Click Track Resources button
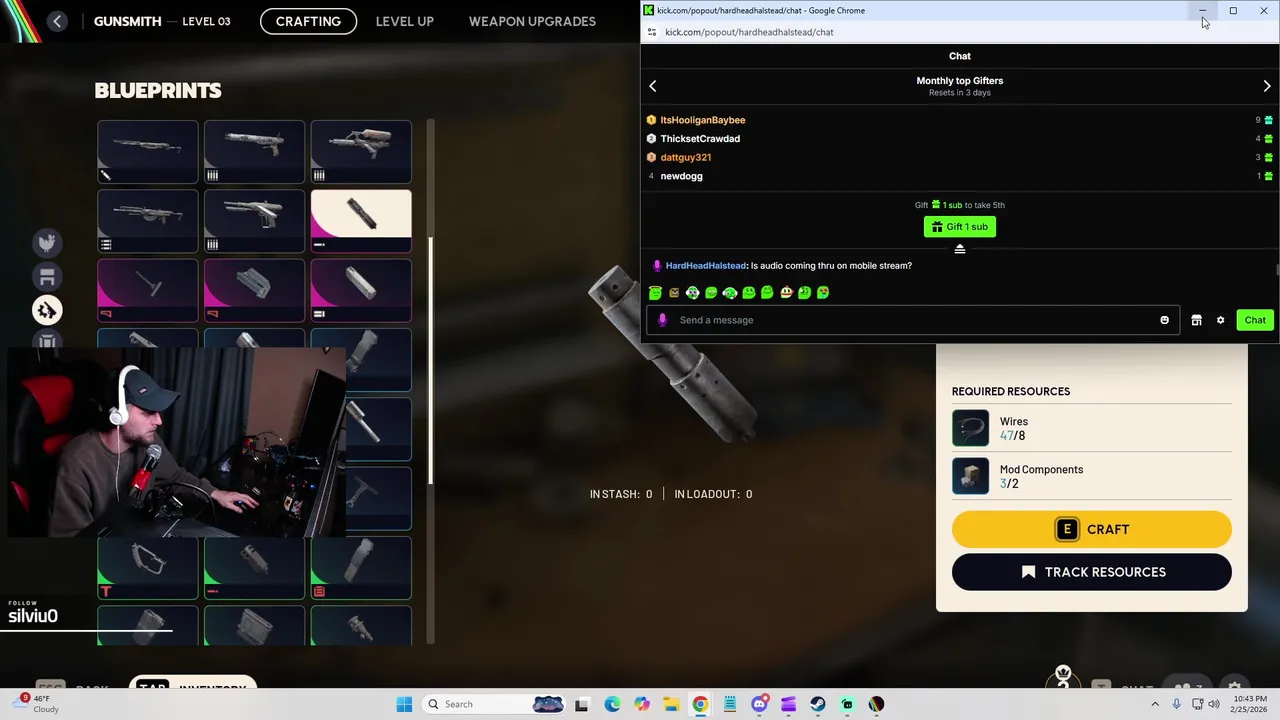Image resolution: width=1280 pixels, height=720 pixels. click(1092, 572)
